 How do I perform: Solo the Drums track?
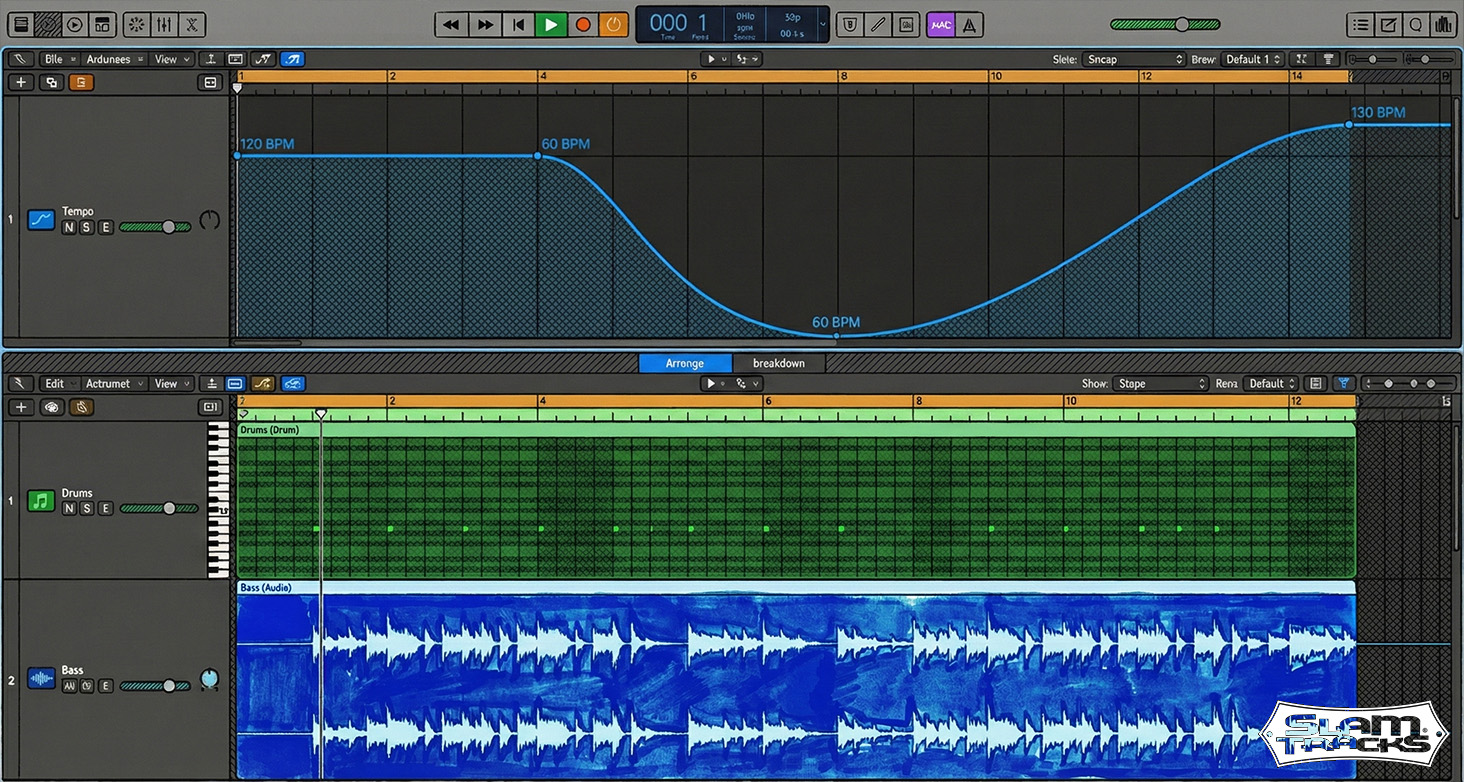point(87,508)
